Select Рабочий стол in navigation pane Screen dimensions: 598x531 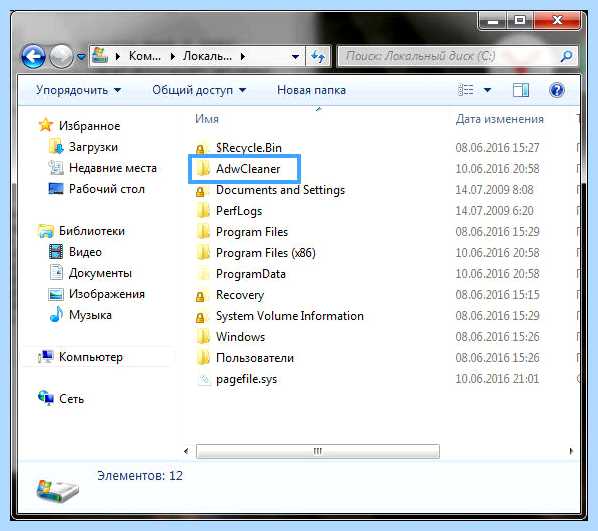pyautogui.click(x=107, y=189)
